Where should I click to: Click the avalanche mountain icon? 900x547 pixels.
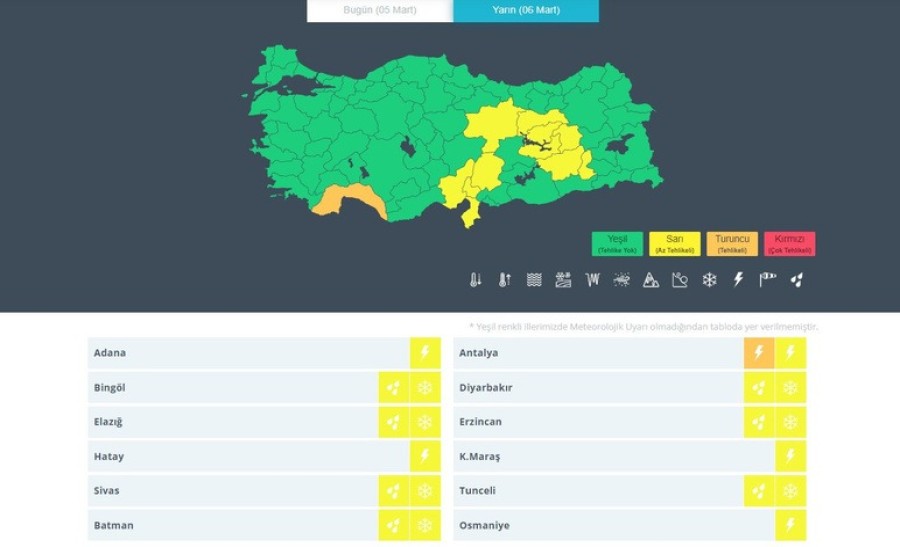point(651,280)
